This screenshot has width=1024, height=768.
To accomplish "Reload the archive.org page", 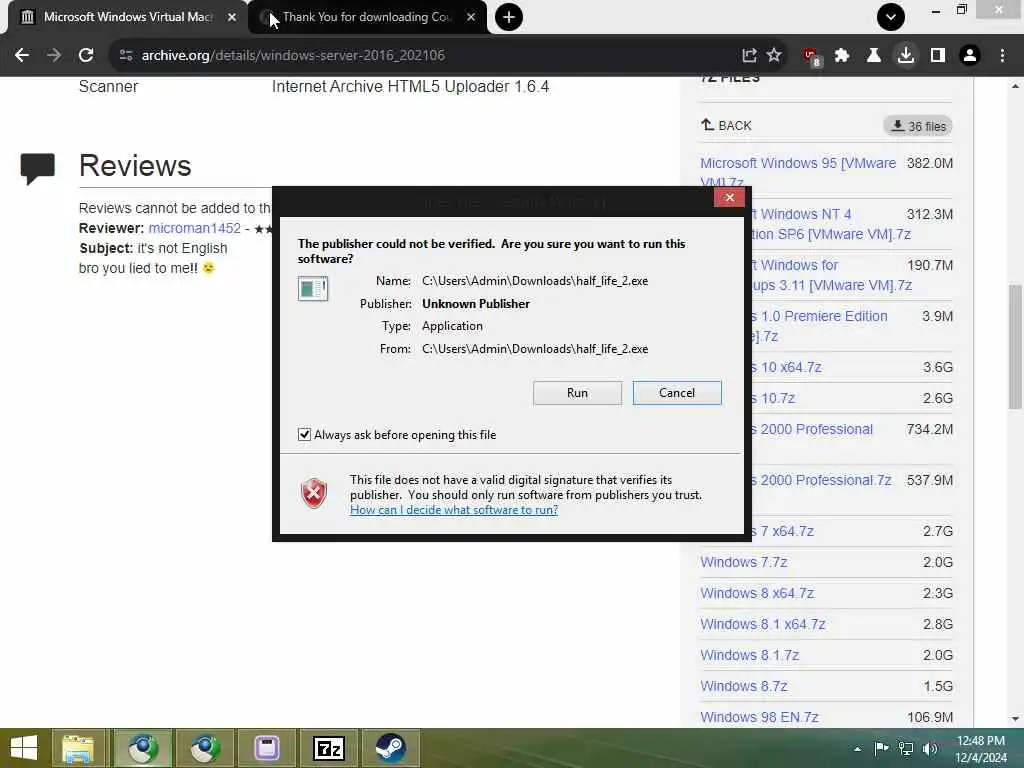I will pyautogui.click(x=86, y=56).
